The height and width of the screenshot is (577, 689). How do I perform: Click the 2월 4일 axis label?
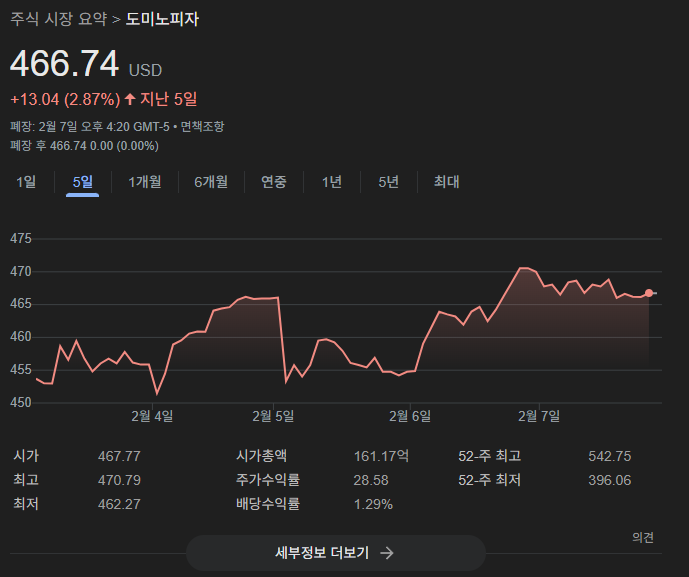[152, 416]
